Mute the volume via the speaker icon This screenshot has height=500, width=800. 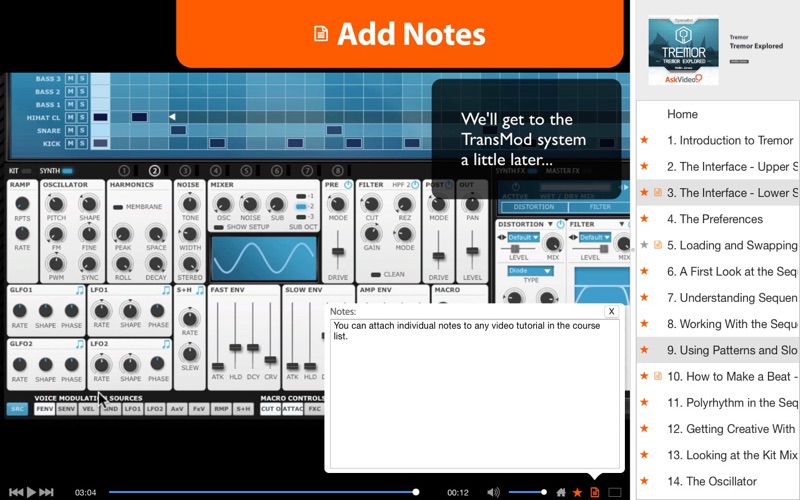(493, 492)
